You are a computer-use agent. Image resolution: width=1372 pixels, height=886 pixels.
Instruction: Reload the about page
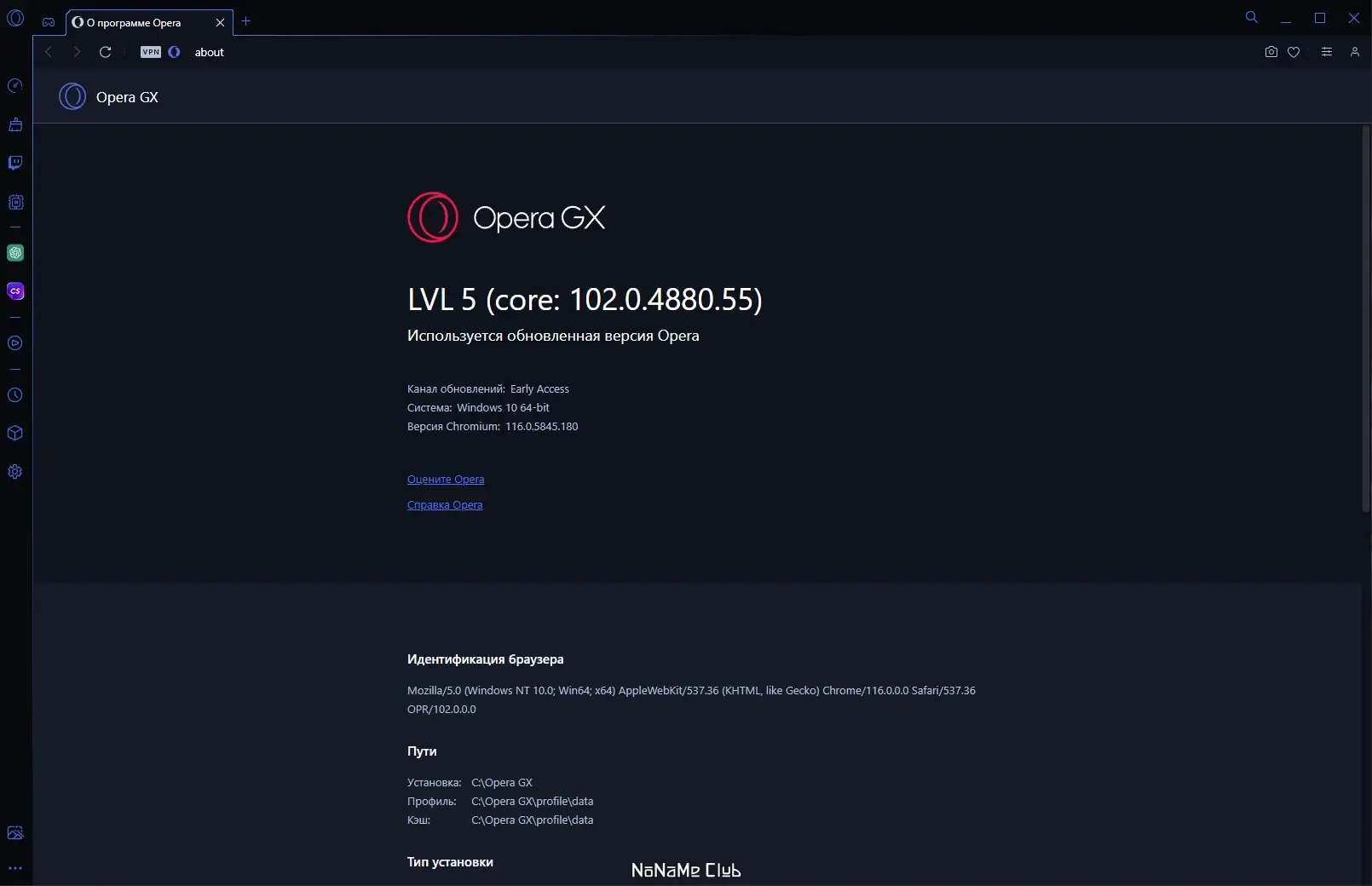pos(106,52)
